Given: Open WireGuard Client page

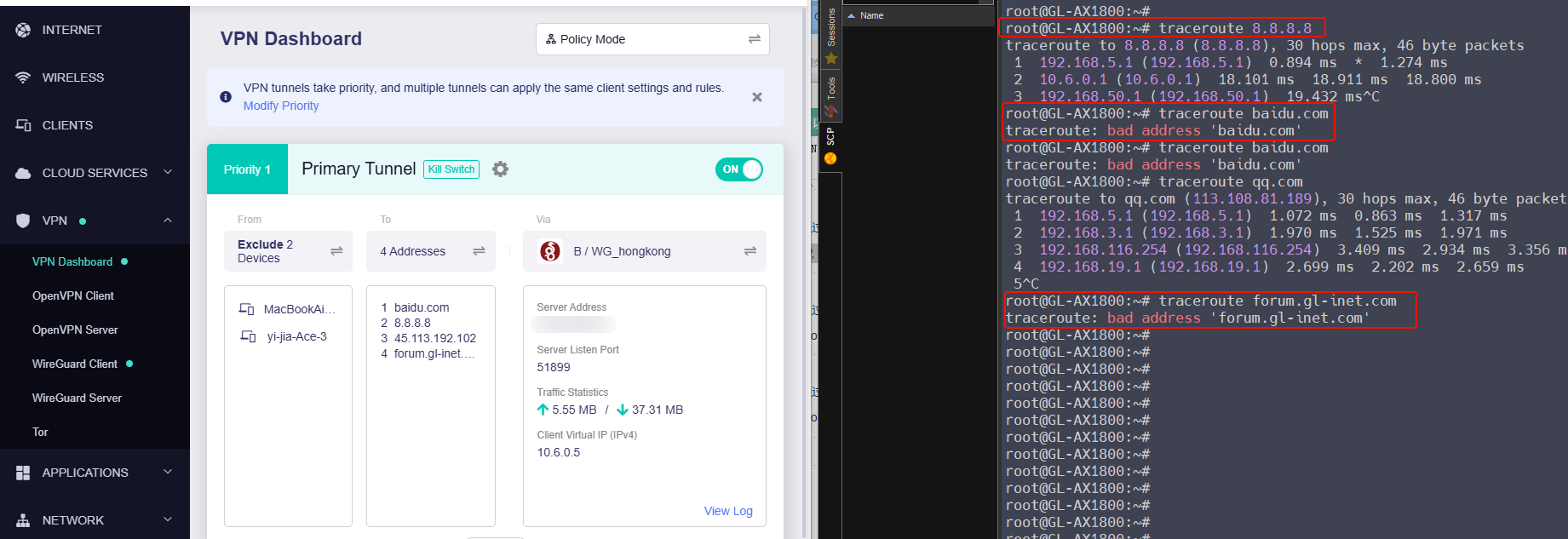Looking at the screenshot, I should pyautogui.click(x=75, y=364).
